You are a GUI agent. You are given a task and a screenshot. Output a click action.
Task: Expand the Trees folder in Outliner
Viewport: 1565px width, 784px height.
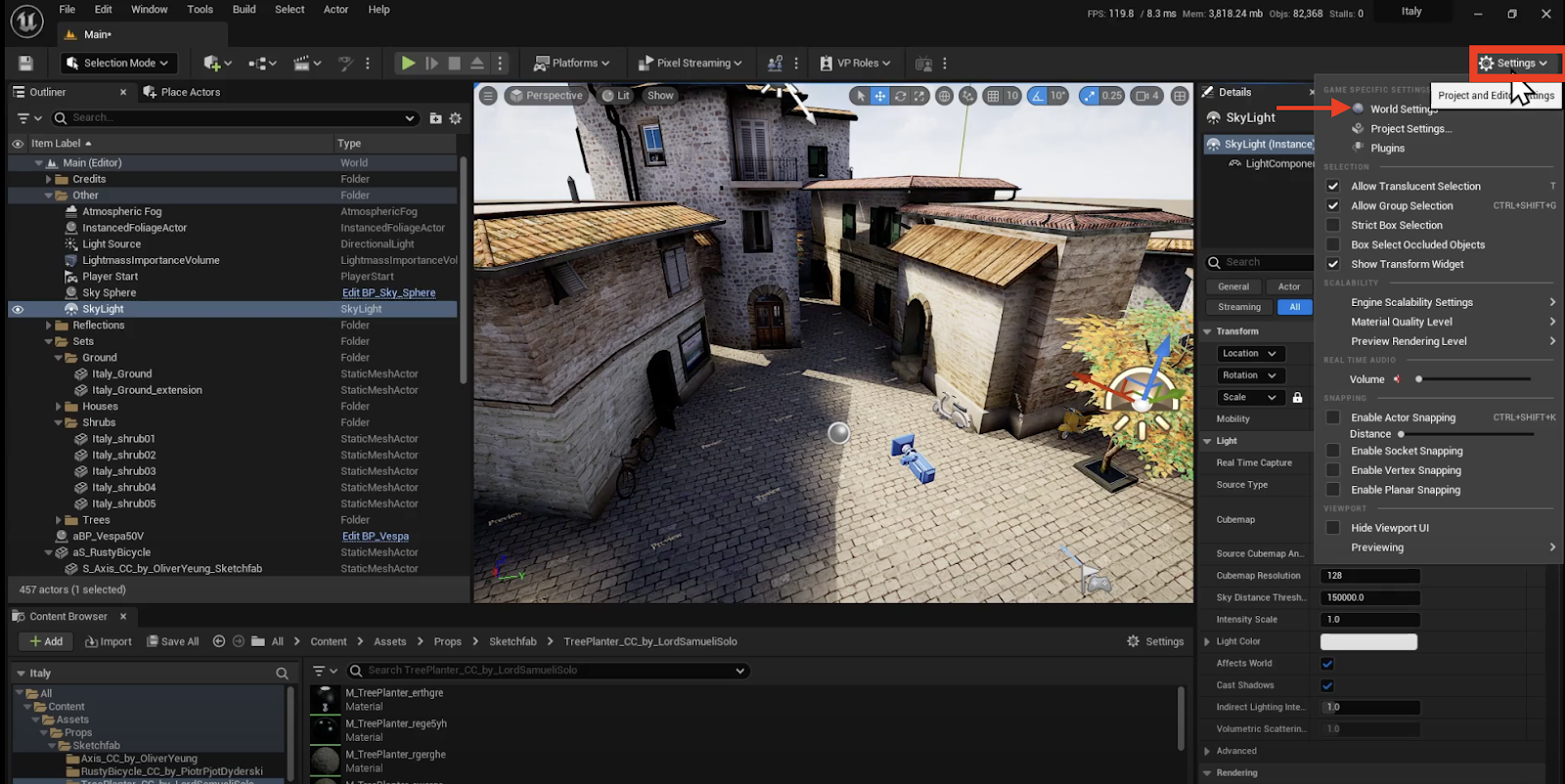coord(59,520)
